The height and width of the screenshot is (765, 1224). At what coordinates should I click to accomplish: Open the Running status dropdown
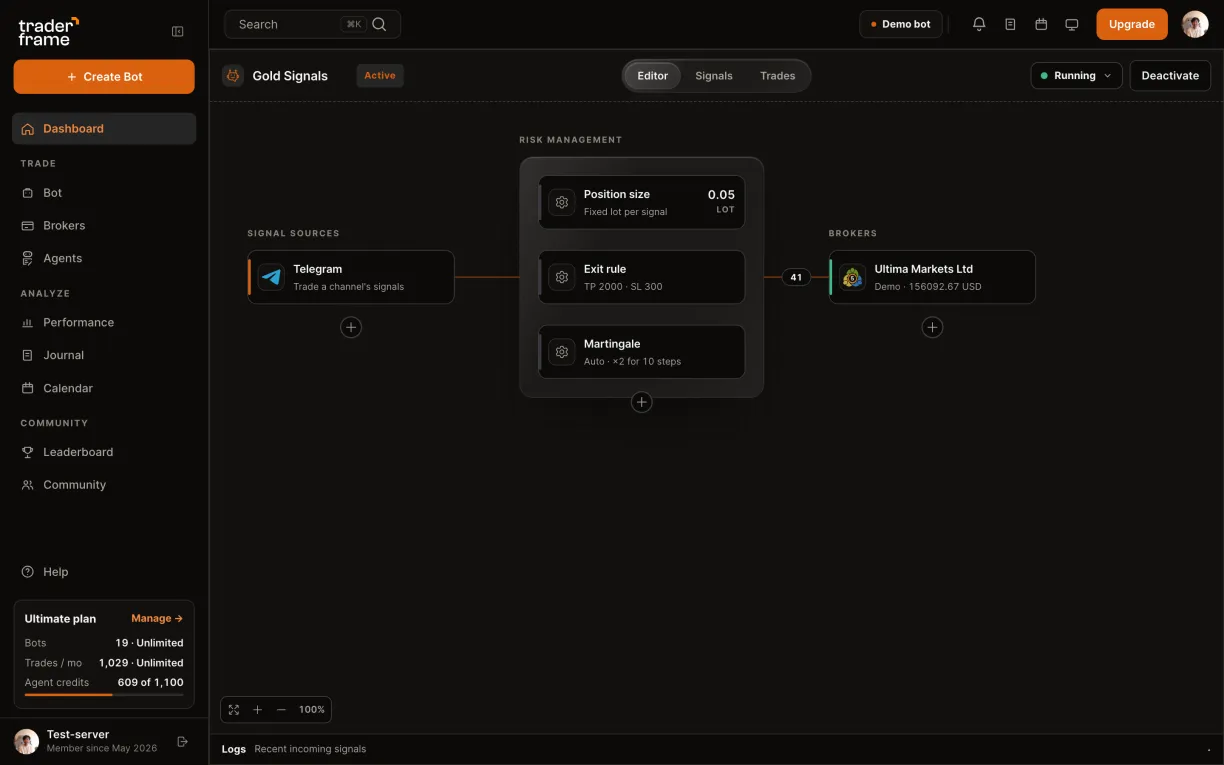[x=1076, y=75]
